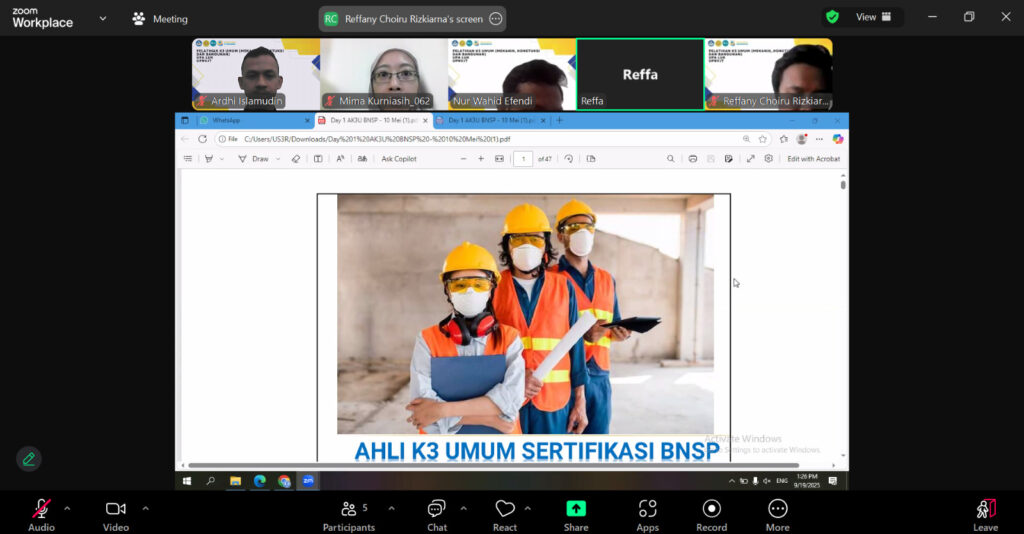Open the Zoom Chat panel
1024x534 pixels.
tap(436, 510)
